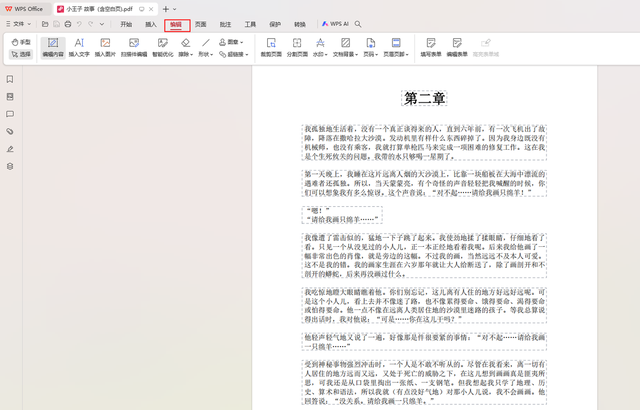Click the paragraph beginning 受到神秘事物强烈冲击时

424,383
